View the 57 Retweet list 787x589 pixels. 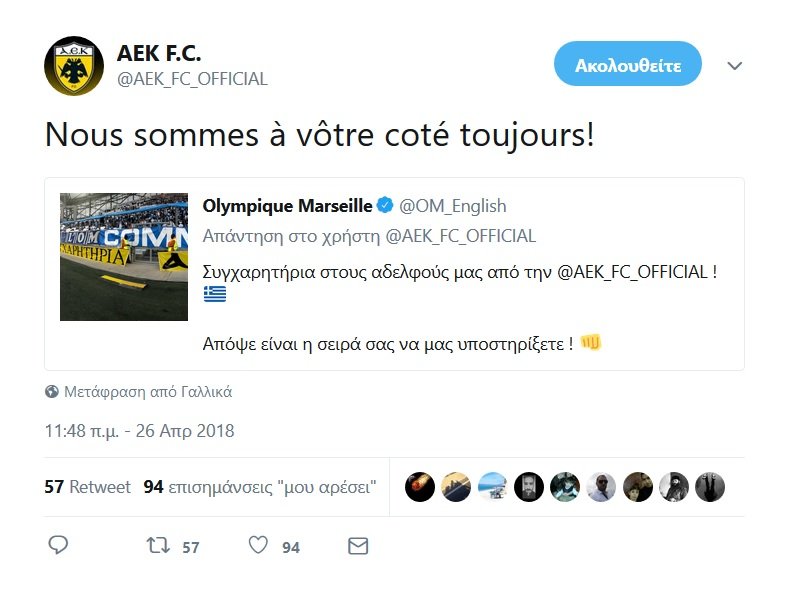pos(88,487)
